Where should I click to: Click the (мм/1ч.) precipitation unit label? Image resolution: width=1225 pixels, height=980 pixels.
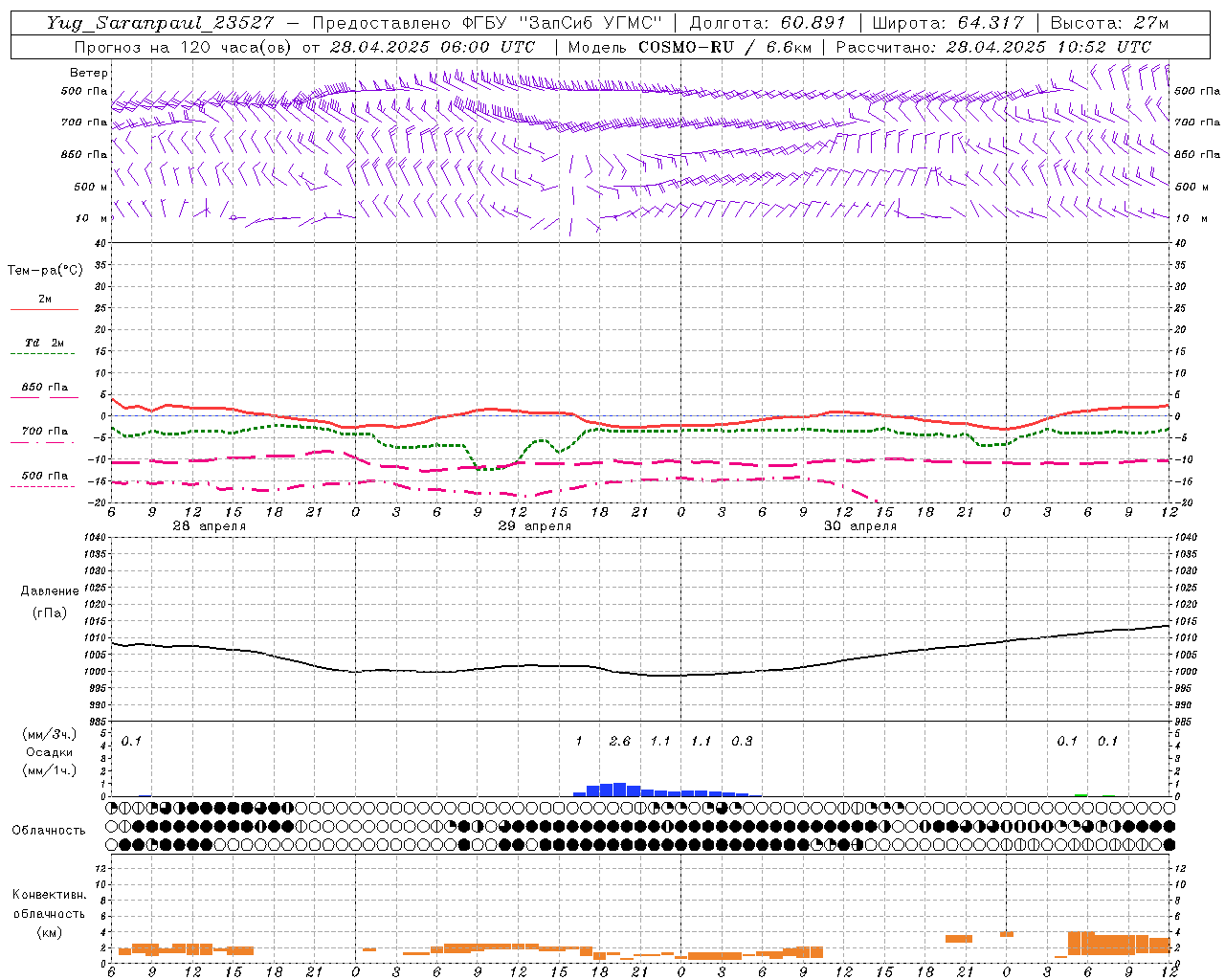[x=50, y=769]
